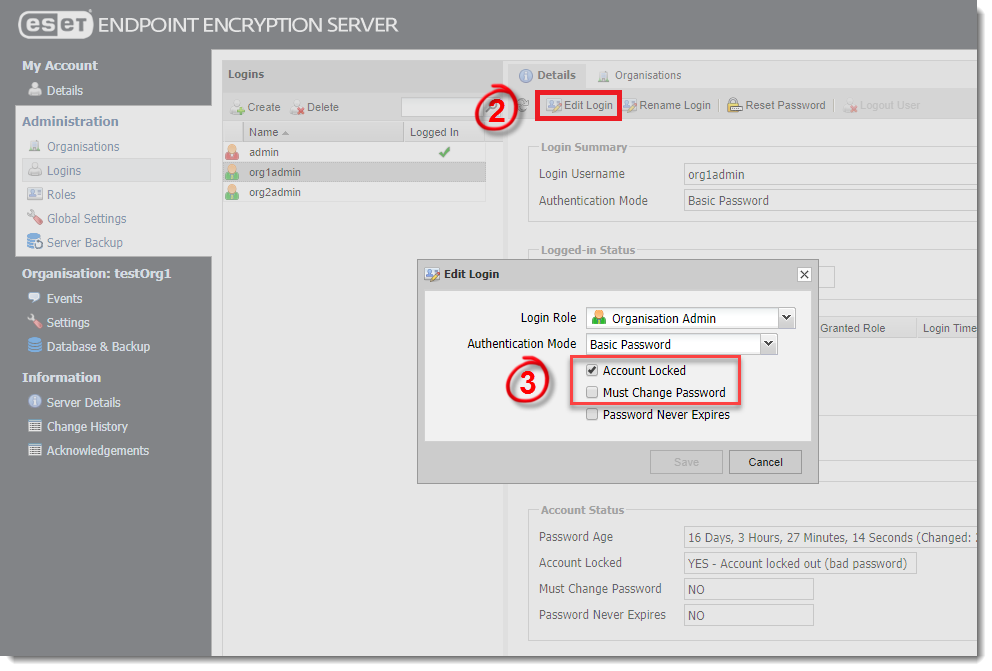Click the organisation Settings wrench icon
The height and width of the screenshot is (671, 992).
point(34,321)
